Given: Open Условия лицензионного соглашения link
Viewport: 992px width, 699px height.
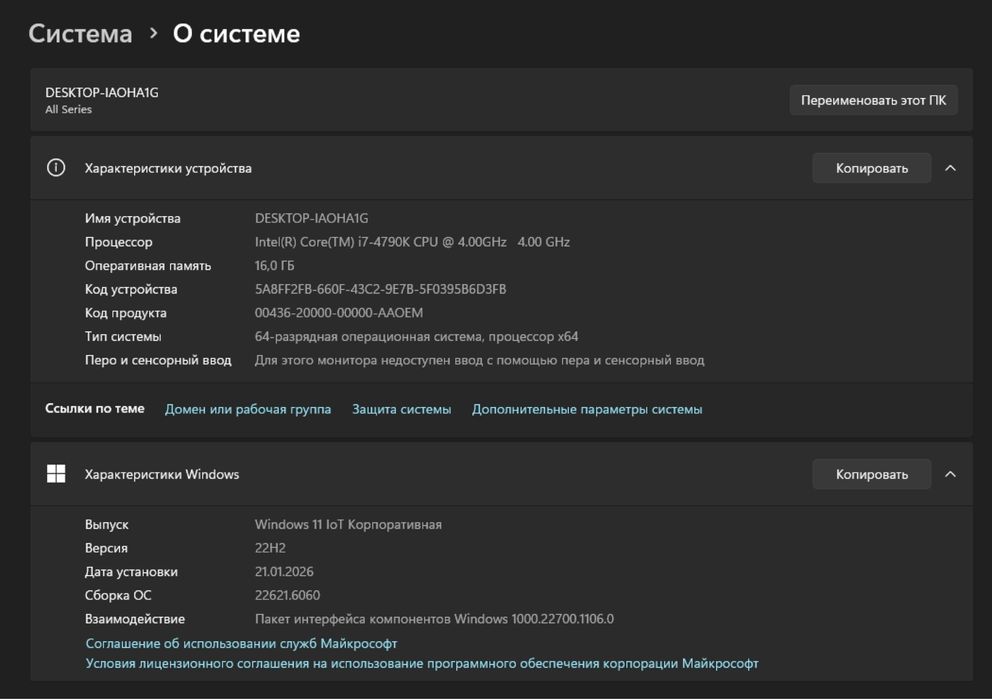Looking at the screenshot, I should (x=422, y=663).
